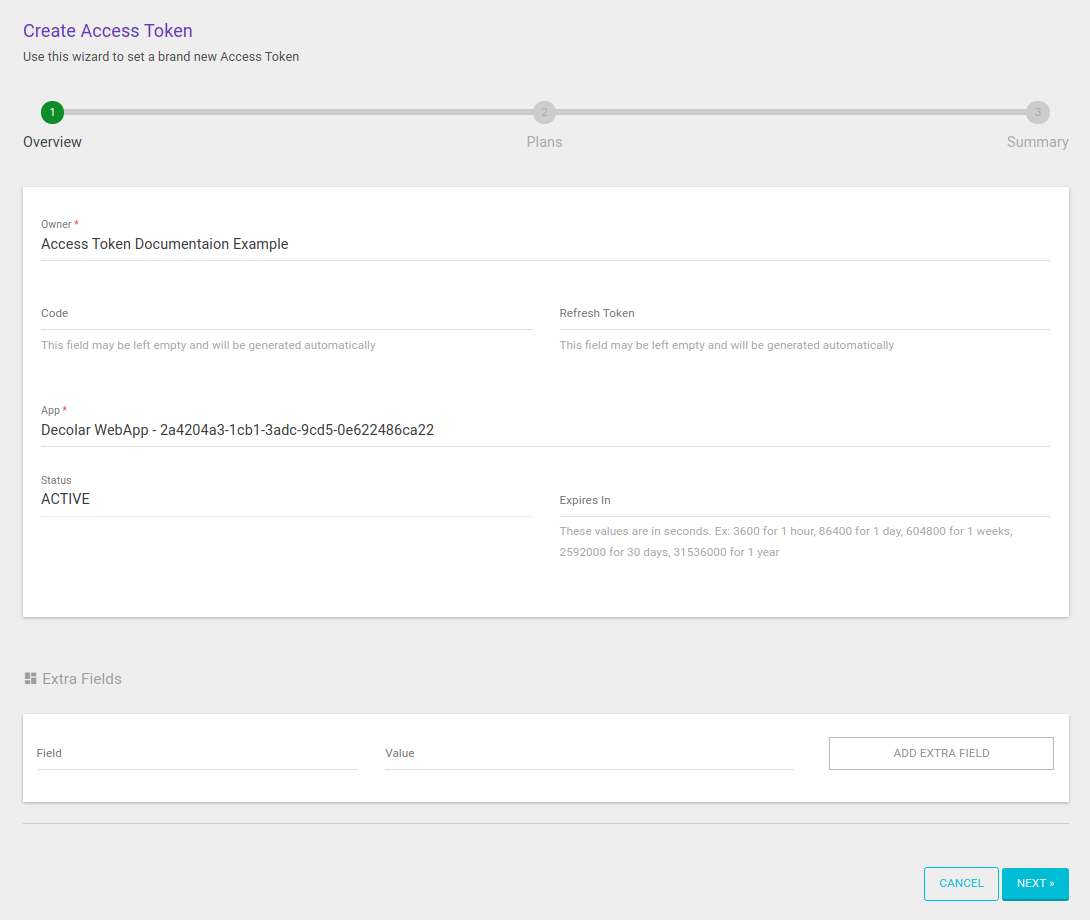
Task: Click the wizard progress bar line
Action: point(300,112)
